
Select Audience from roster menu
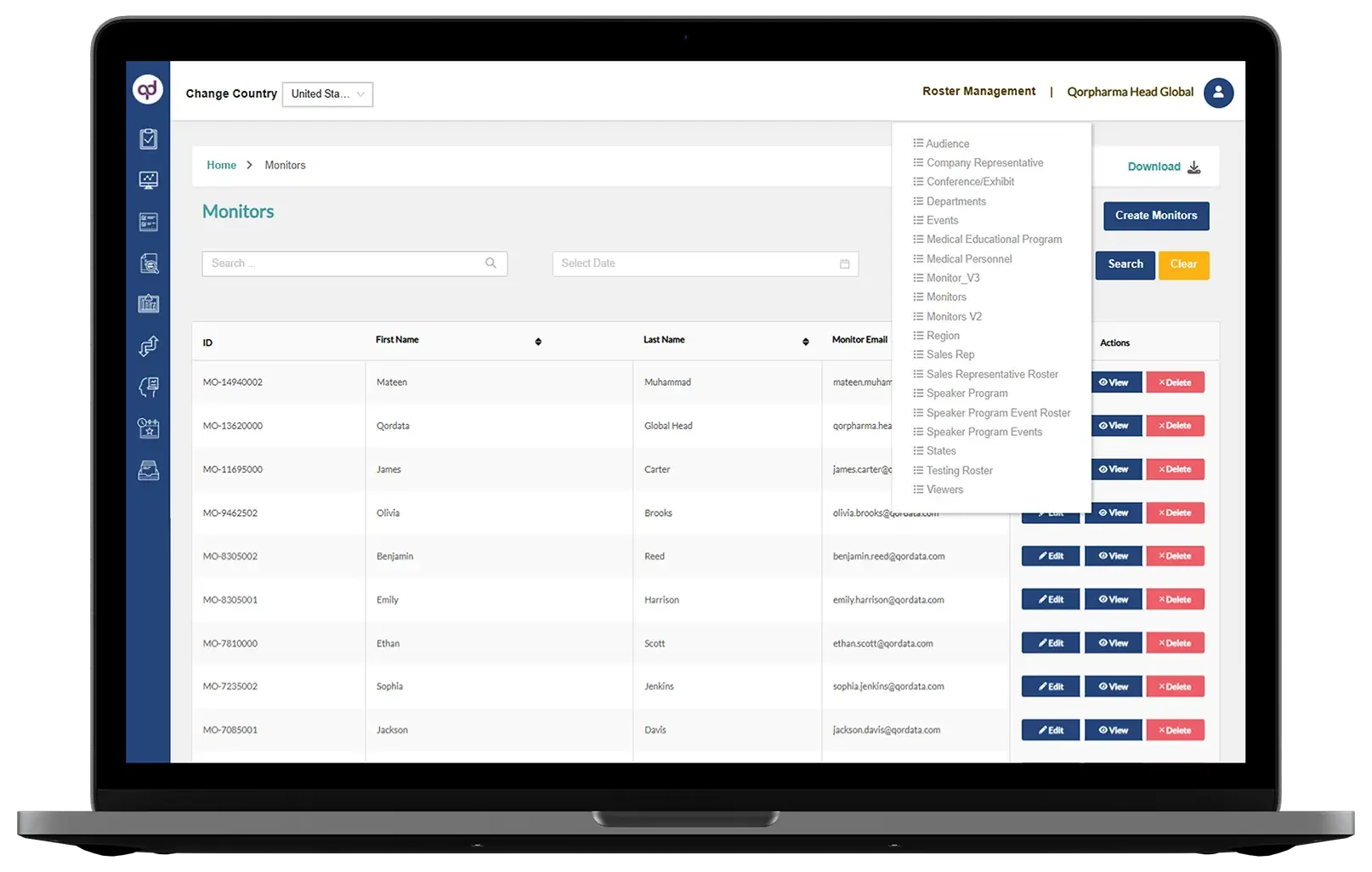click(941, 144)
